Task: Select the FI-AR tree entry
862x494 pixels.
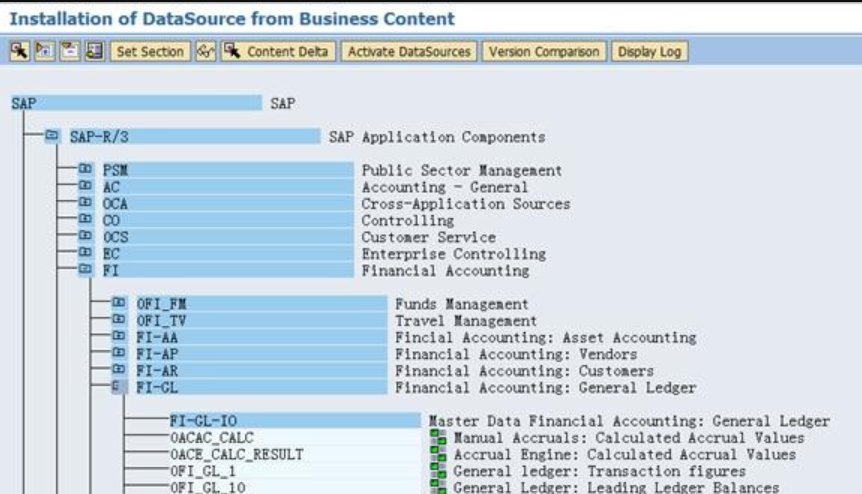Action: [x=262, y=371]
